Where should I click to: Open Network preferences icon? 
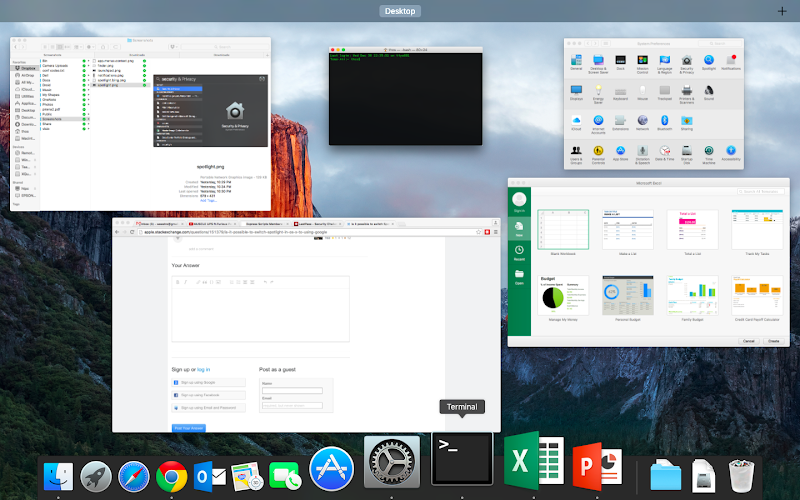[642, 123]
